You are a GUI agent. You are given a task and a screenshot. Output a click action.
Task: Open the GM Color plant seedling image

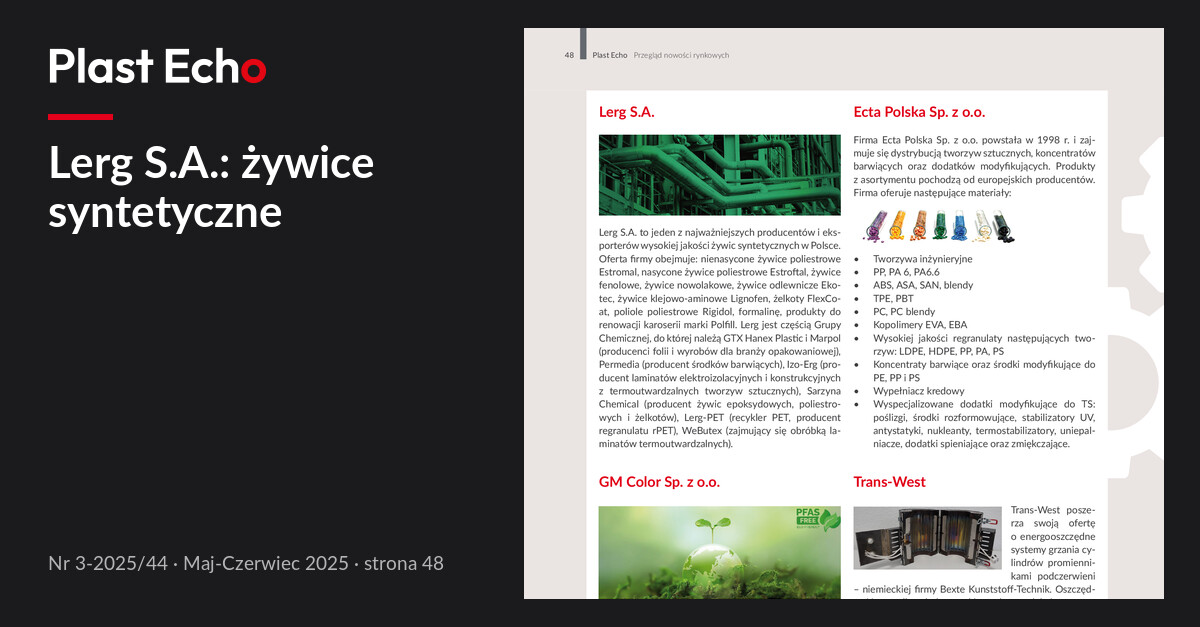click(719, 552)
